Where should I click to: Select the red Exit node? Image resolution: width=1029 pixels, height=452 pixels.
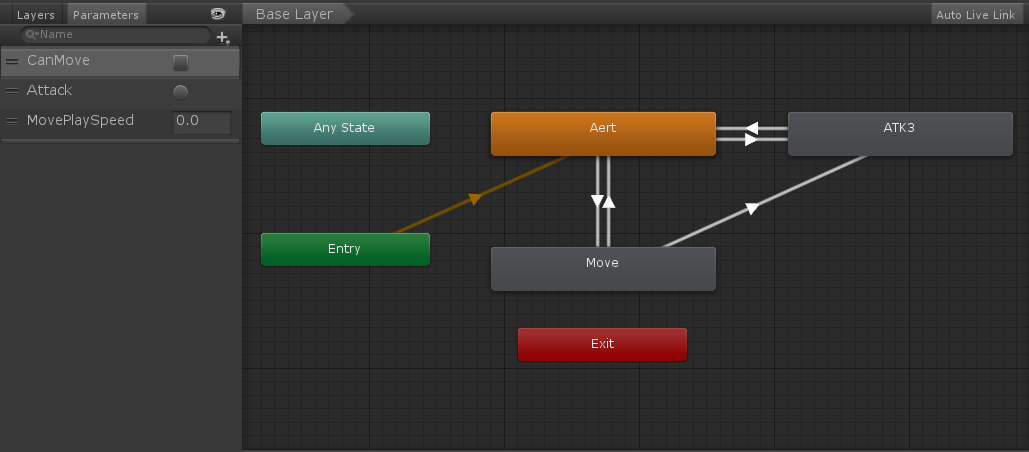coord(602,344)
